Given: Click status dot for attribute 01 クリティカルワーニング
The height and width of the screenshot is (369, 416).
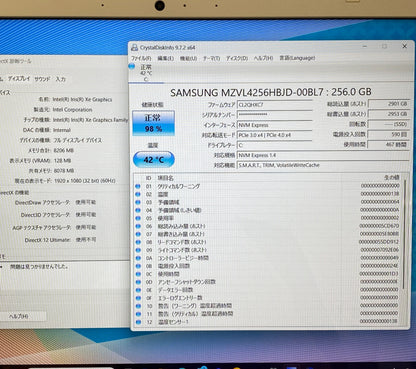Looking at the screenshot, I should point(138,186).
